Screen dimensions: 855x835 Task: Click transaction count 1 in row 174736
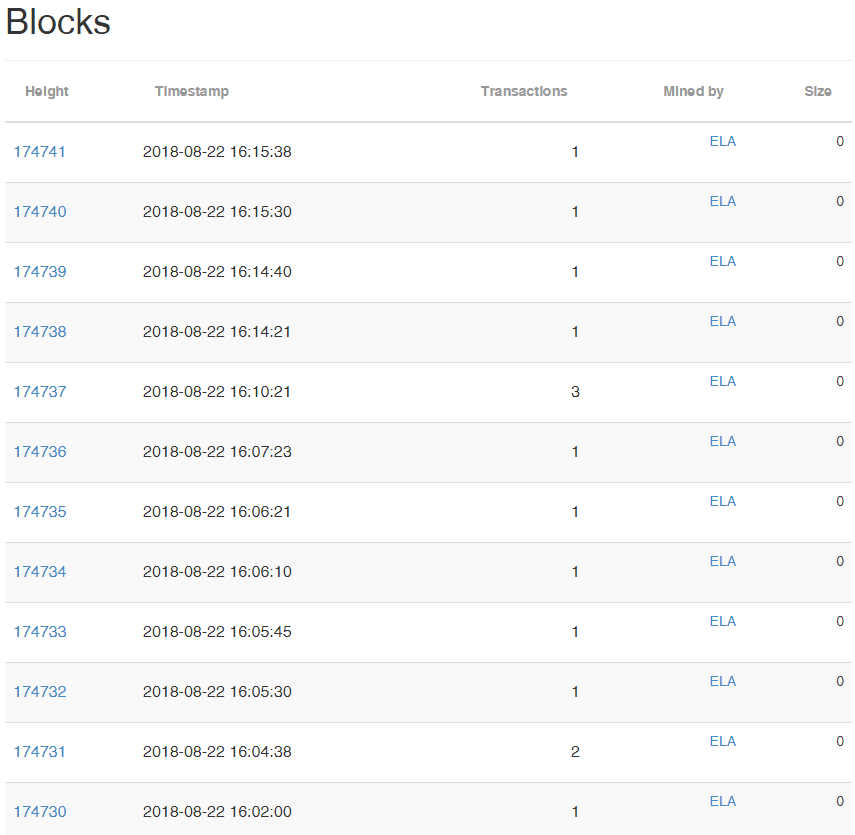[x=575, y=452]
